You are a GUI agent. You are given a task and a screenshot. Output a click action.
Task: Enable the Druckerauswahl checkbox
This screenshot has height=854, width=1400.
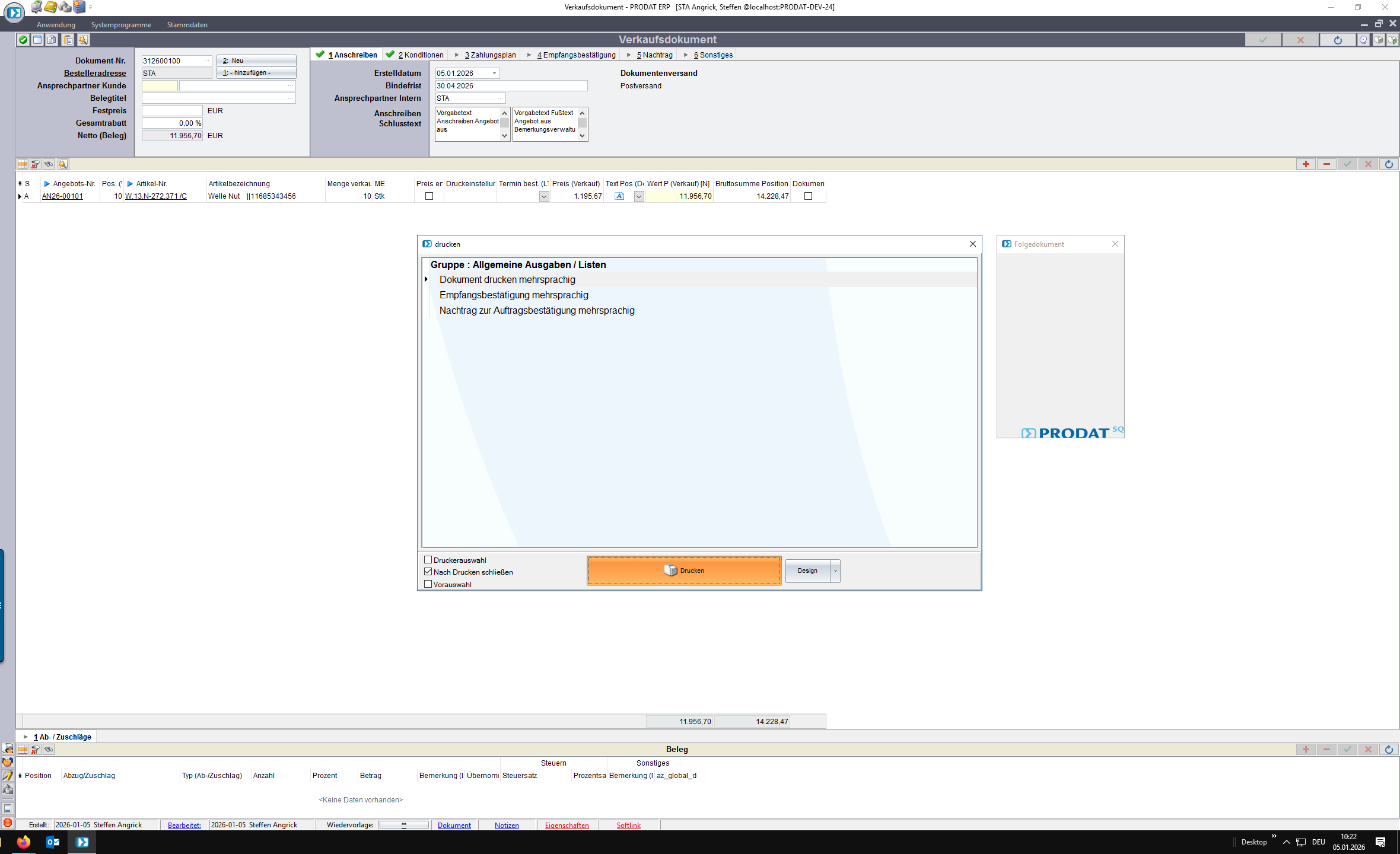pos(428,560)
